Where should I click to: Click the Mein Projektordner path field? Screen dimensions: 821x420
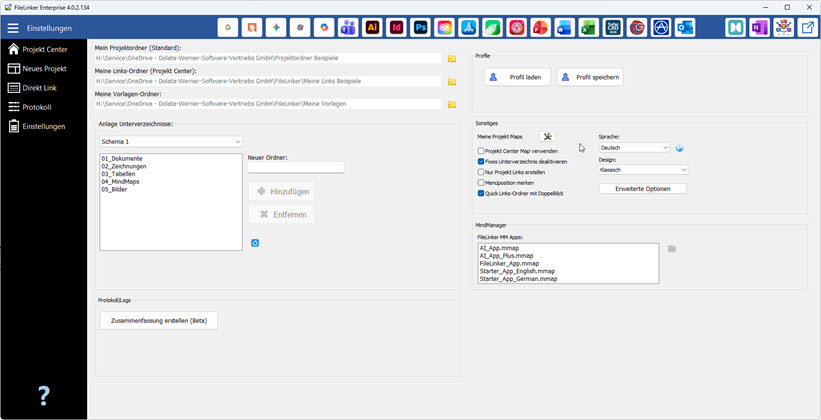coord(268,59)
